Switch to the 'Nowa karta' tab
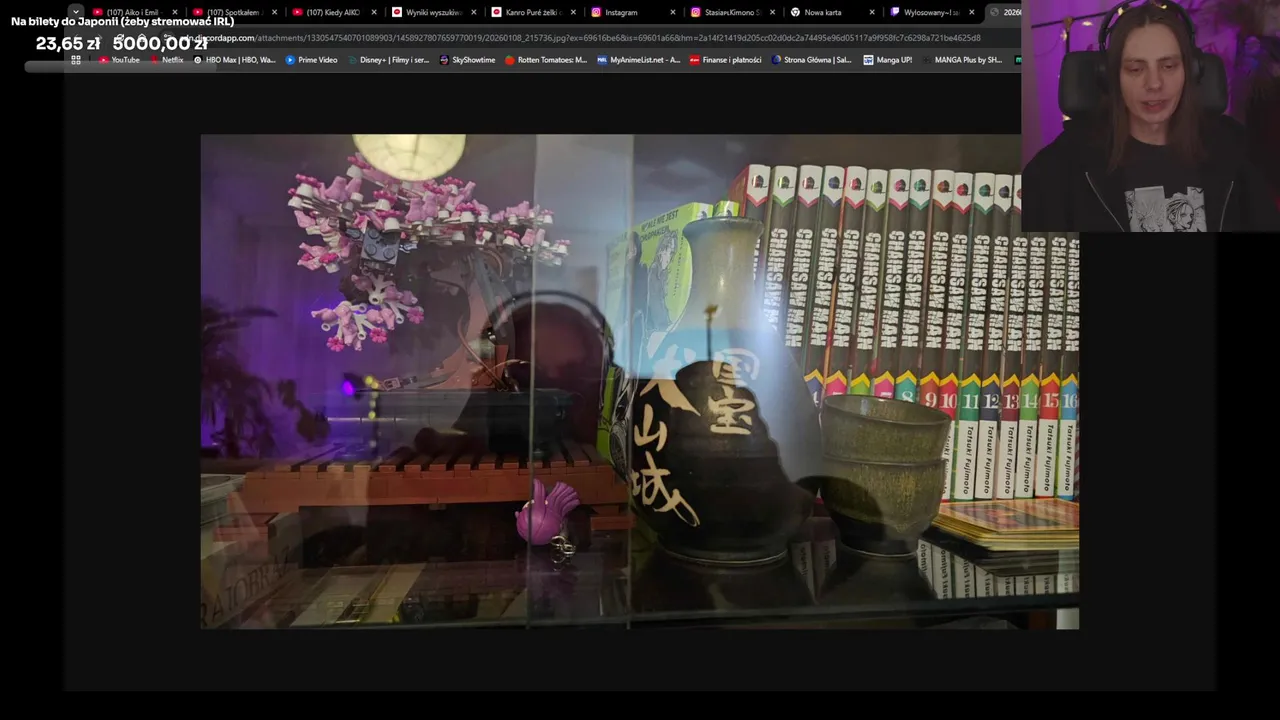1280x720 pixels. pos(832,12)
